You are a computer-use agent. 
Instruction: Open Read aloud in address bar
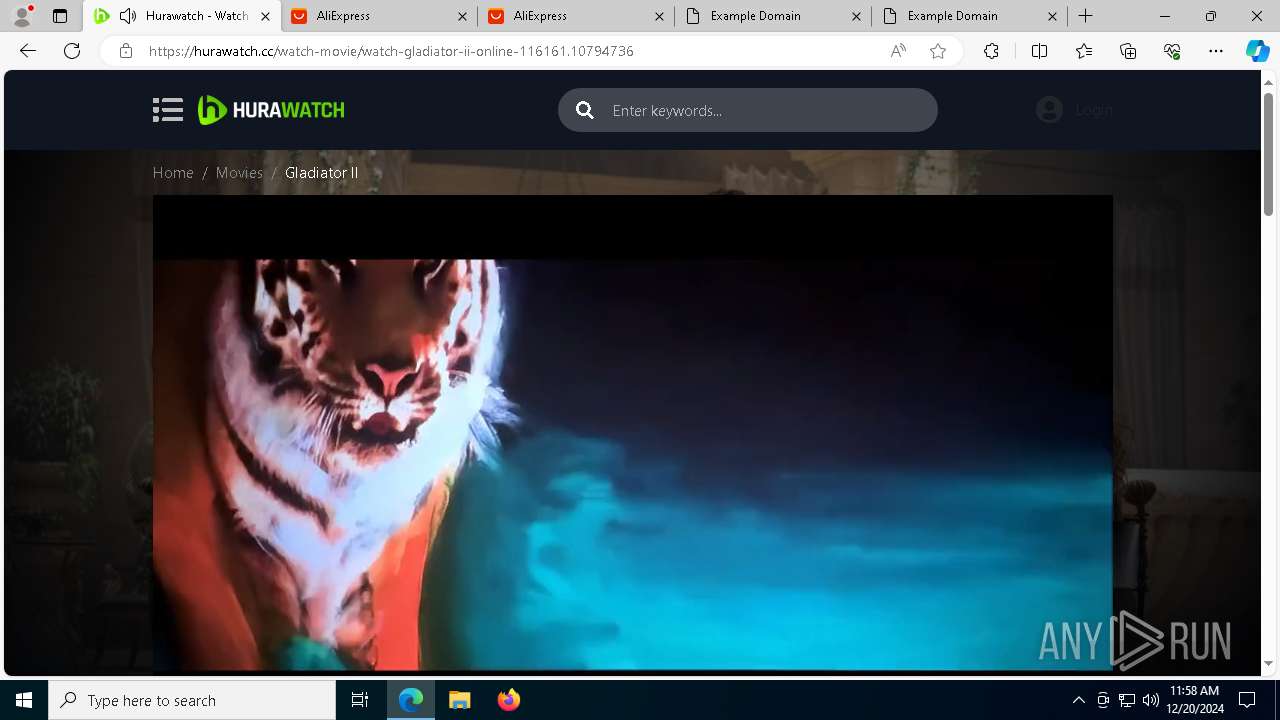click(898, 51)
